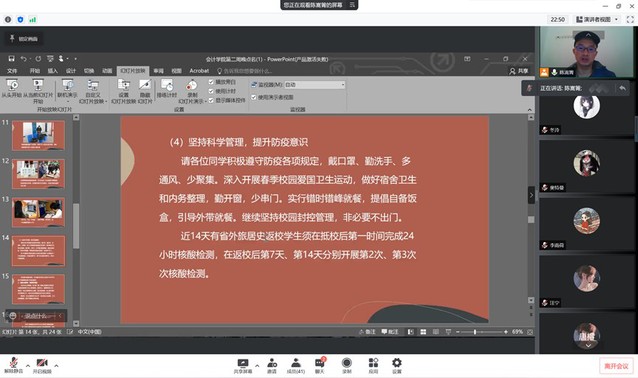Toggle the Use Presenter View checkbox
This screenshot has height=378, width=638.
253,97
